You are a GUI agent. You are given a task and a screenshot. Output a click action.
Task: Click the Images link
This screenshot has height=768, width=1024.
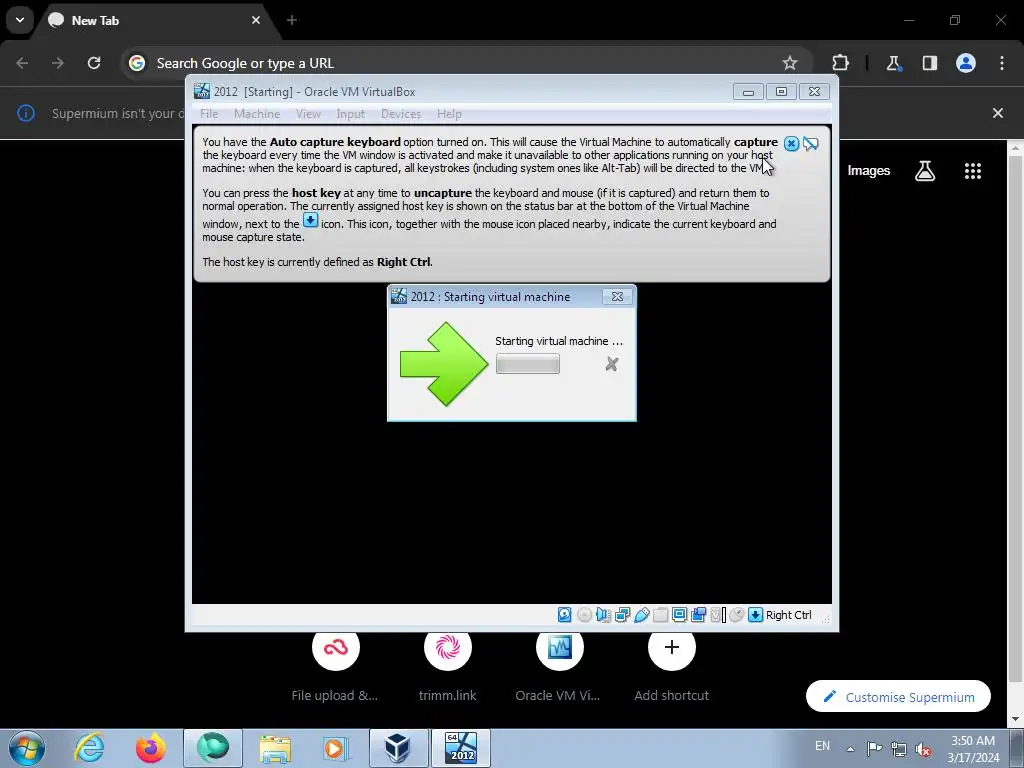(869, 170)
